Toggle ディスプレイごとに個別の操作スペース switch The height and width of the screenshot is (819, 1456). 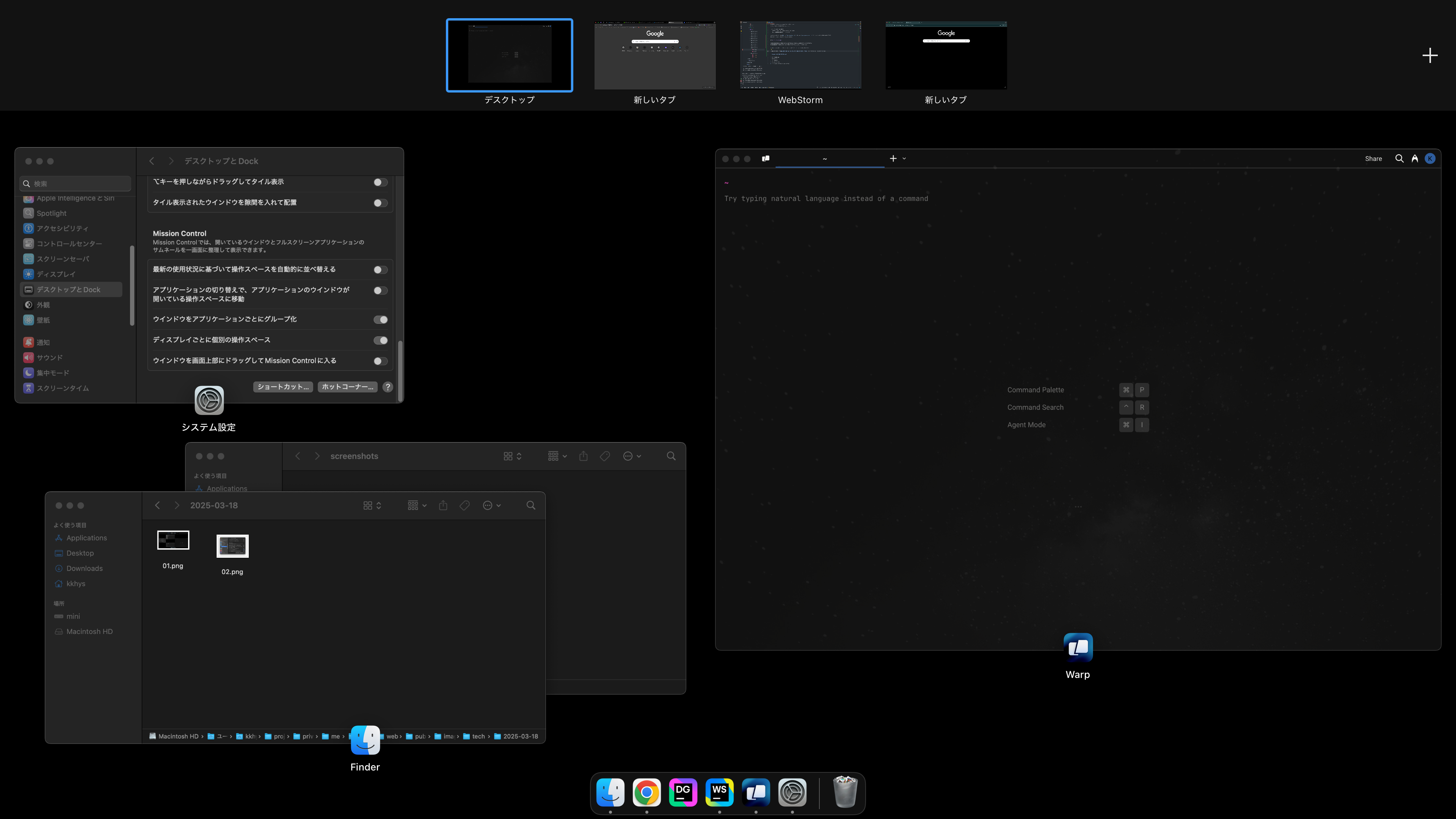pos(380,340)
